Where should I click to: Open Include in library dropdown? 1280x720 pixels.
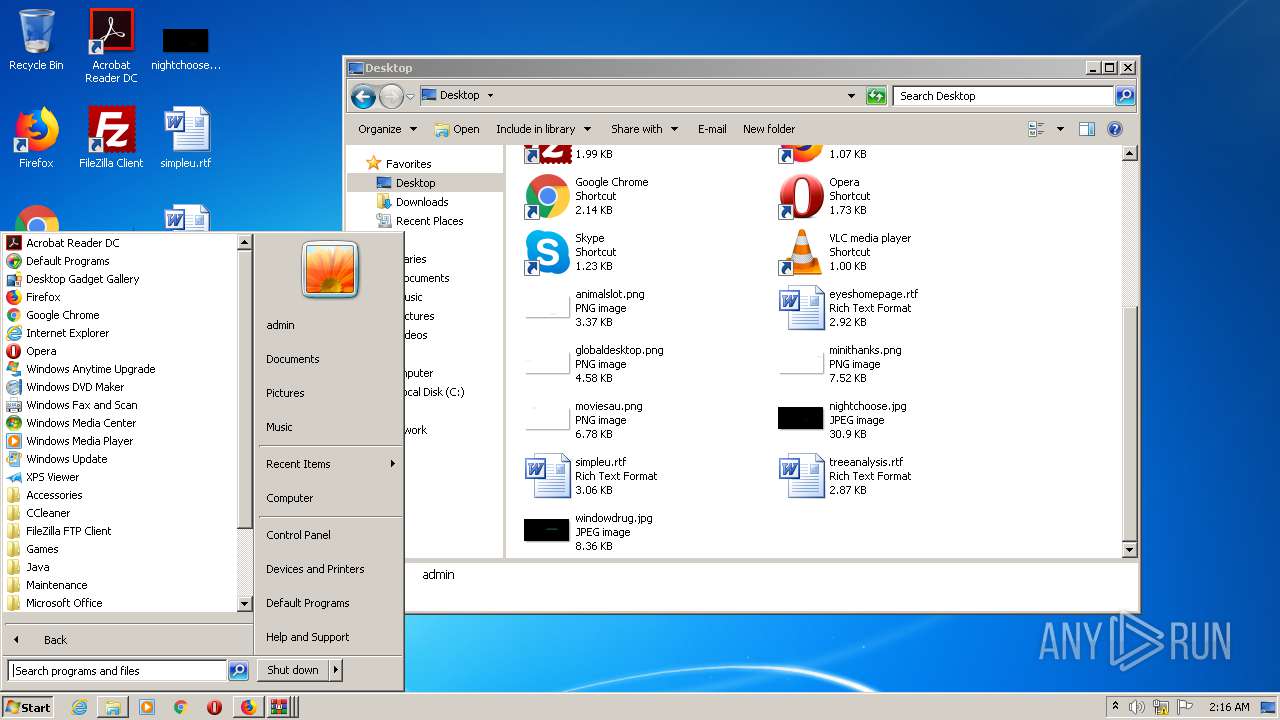543,129
